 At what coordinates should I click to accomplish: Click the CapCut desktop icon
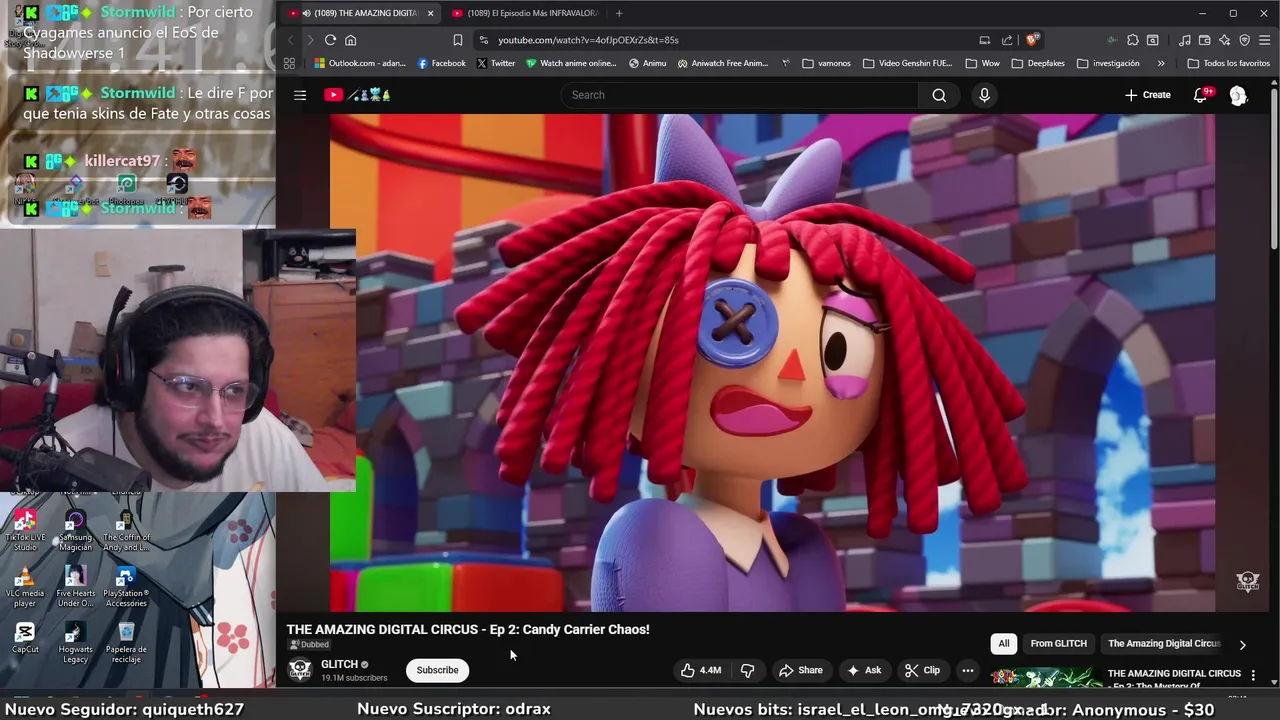(25, 639)
